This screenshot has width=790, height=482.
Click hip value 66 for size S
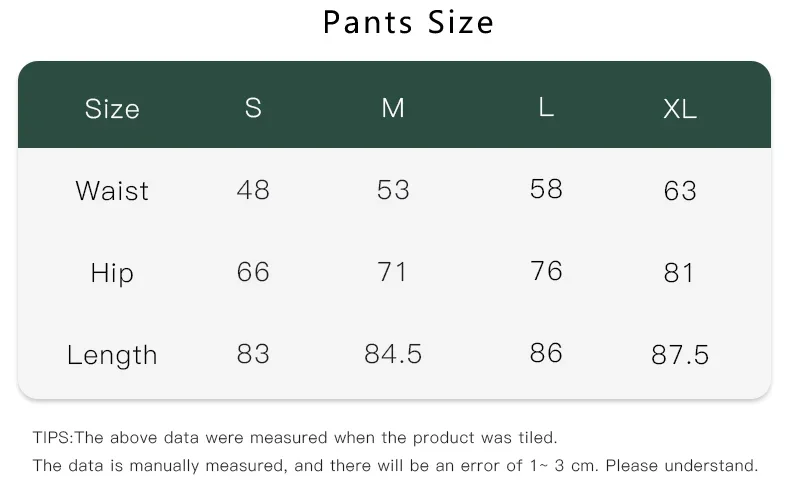pyautogui.click(x=253, y=272)
